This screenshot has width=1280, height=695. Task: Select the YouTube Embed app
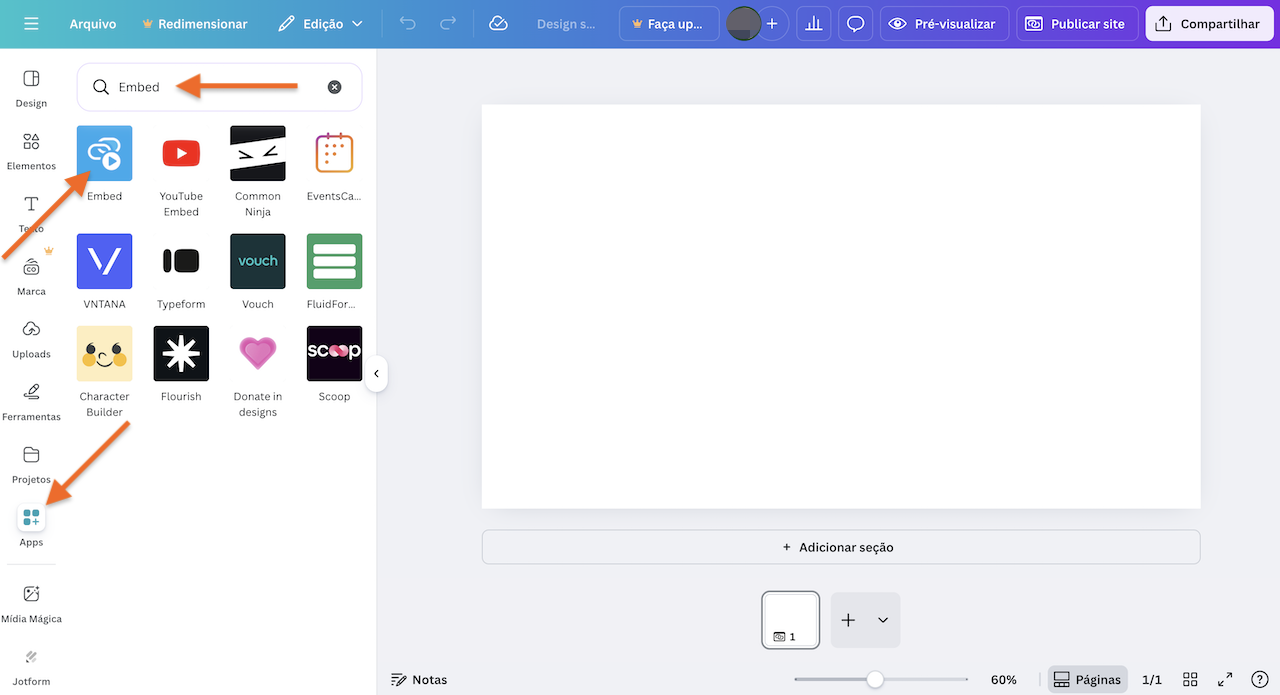click(x=180, y=153)
